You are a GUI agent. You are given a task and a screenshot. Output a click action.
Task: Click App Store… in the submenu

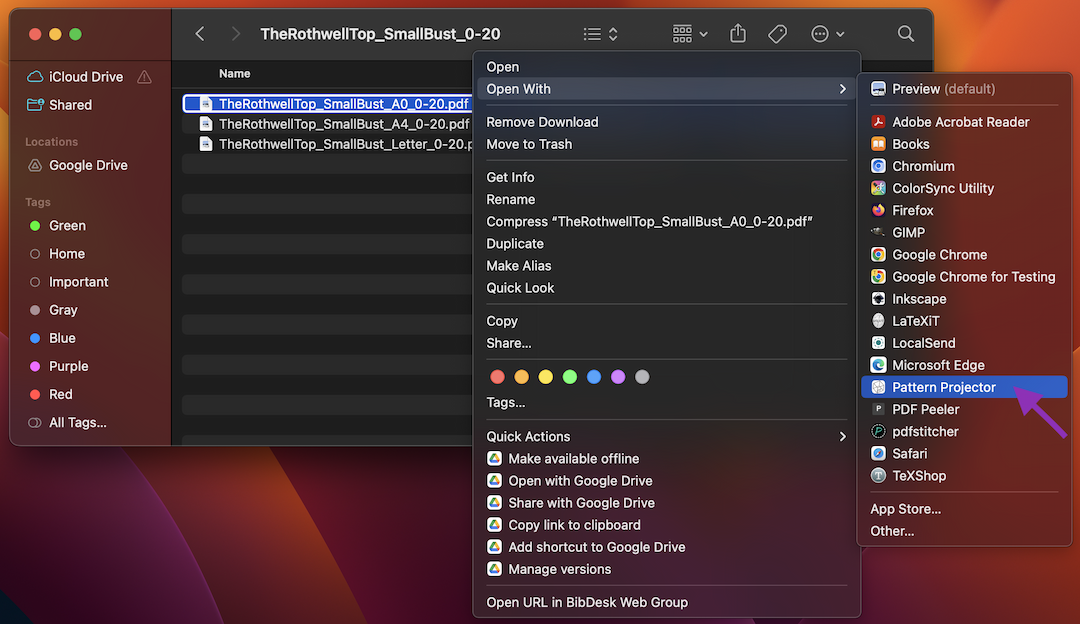(x=905, y=509)
